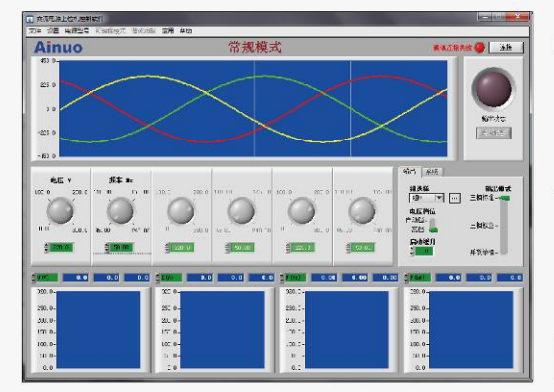Open the measurement selector above the rightmost chart
Image resolution: width=554 pixels, height=392 pixels.
pyautogui.click(x=418, y=278)
